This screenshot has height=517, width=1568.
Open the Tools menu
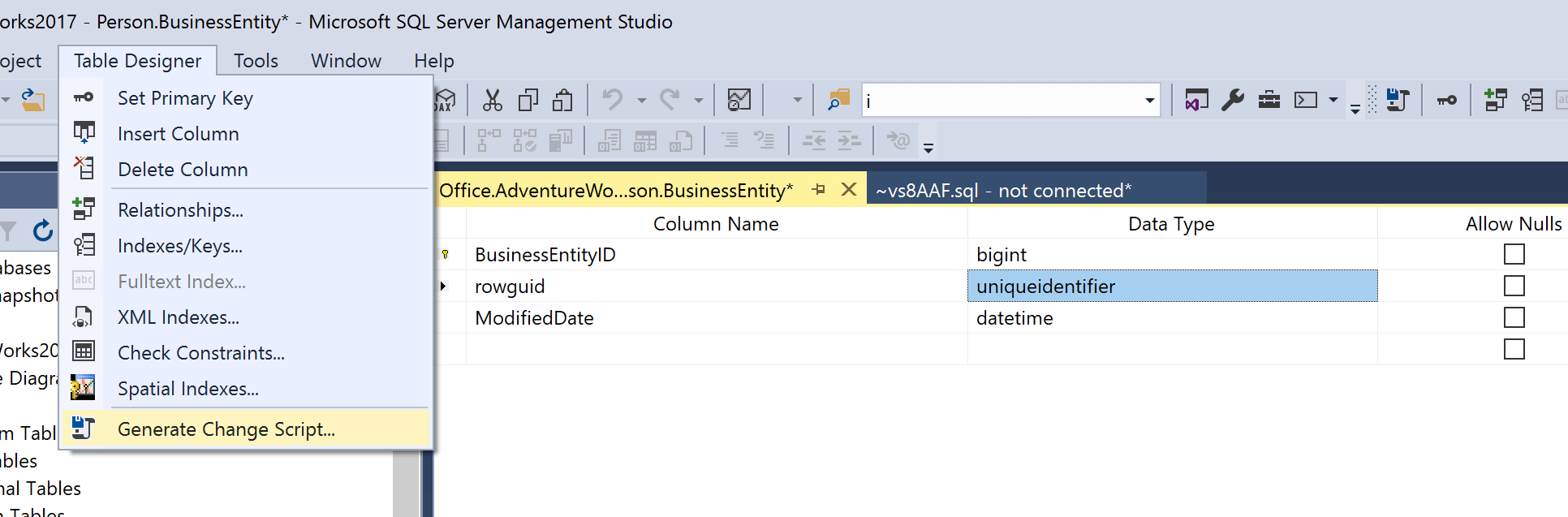click(x=256, y=61)
